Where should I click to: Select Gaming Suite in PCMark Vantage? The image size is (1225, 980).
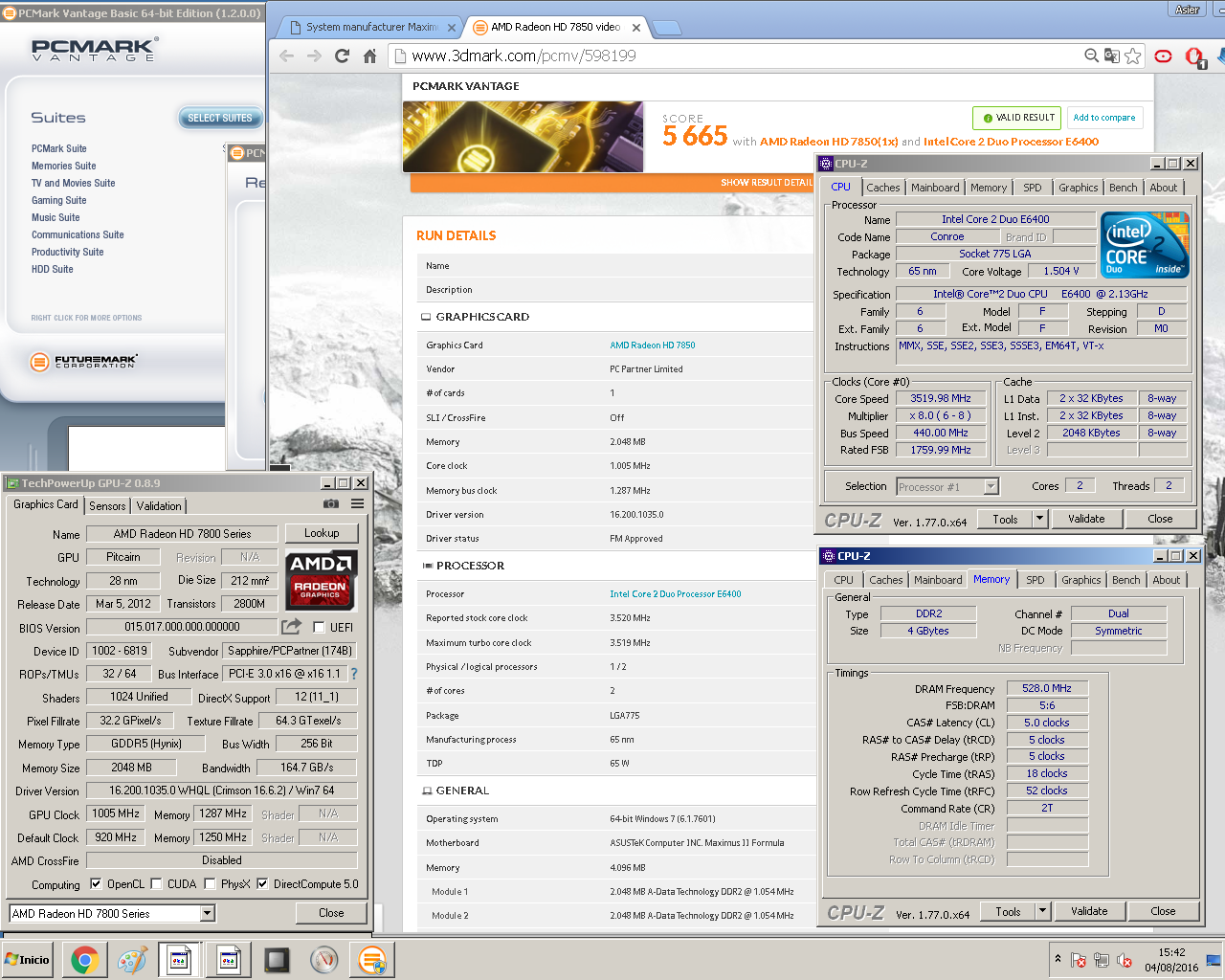[x=59, y=200]
